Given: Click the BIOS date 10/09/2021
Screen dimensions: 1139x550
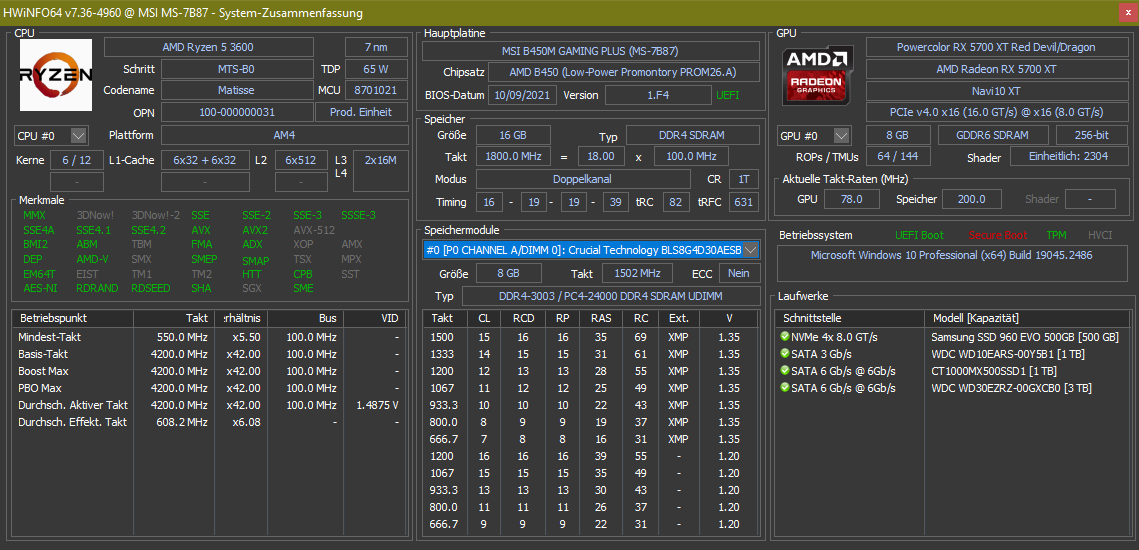Looking at the screenshot, I should (x=523, y=95).
